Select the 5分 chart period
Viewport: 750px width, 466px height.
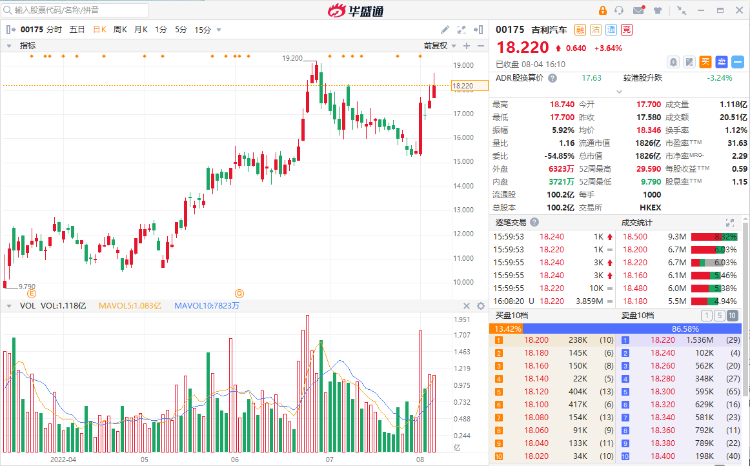[x=180, y=30]
